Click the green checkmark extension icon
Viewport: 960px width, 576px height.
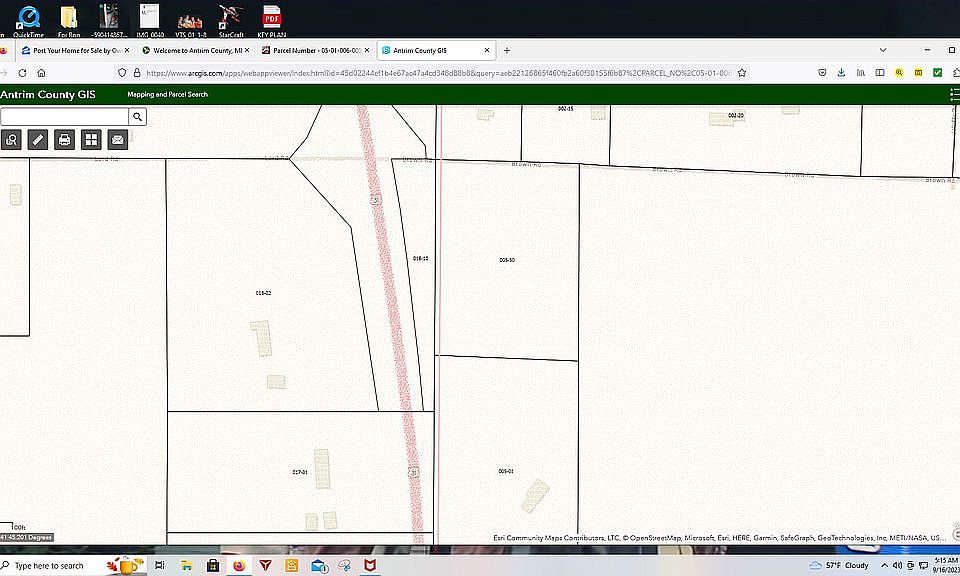click(x=937, y=73)
